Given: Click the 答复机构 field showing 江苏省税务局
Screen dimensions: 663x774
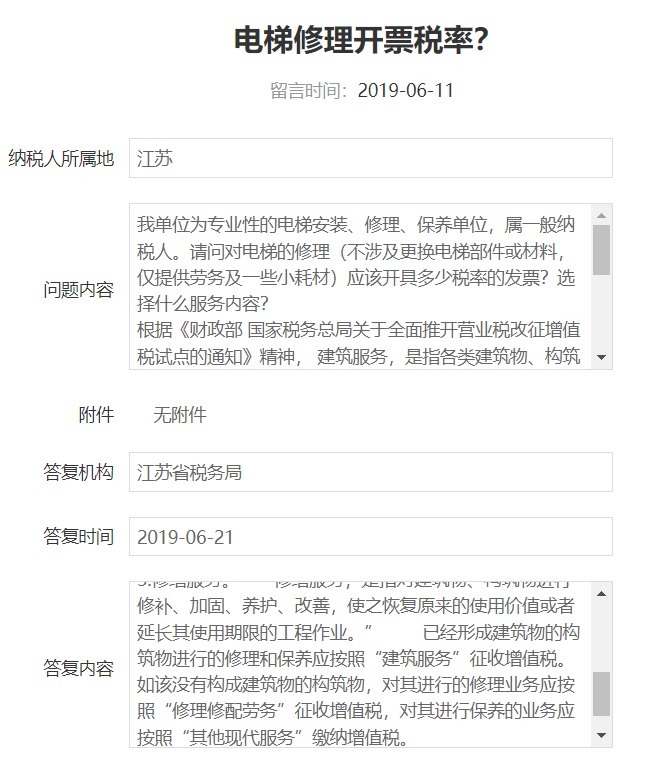Looking at the screenshot, I should [370, 472].
